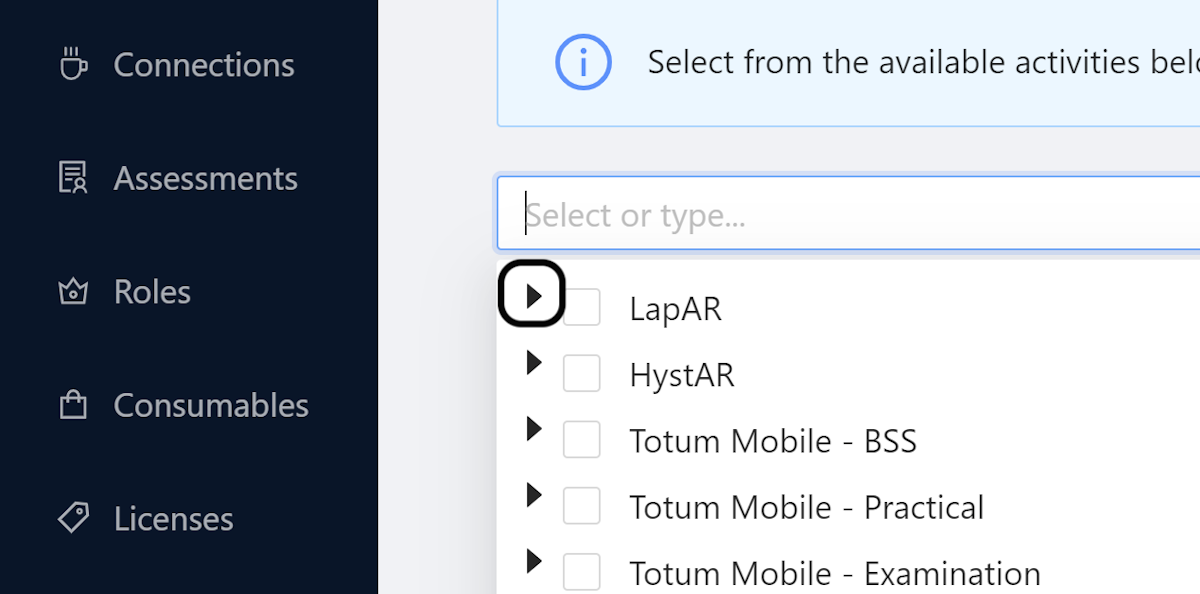Click the 'Totum Mobile - Practical' label
This screenshot has height=594, width=1200.
[x=807, y=507]
